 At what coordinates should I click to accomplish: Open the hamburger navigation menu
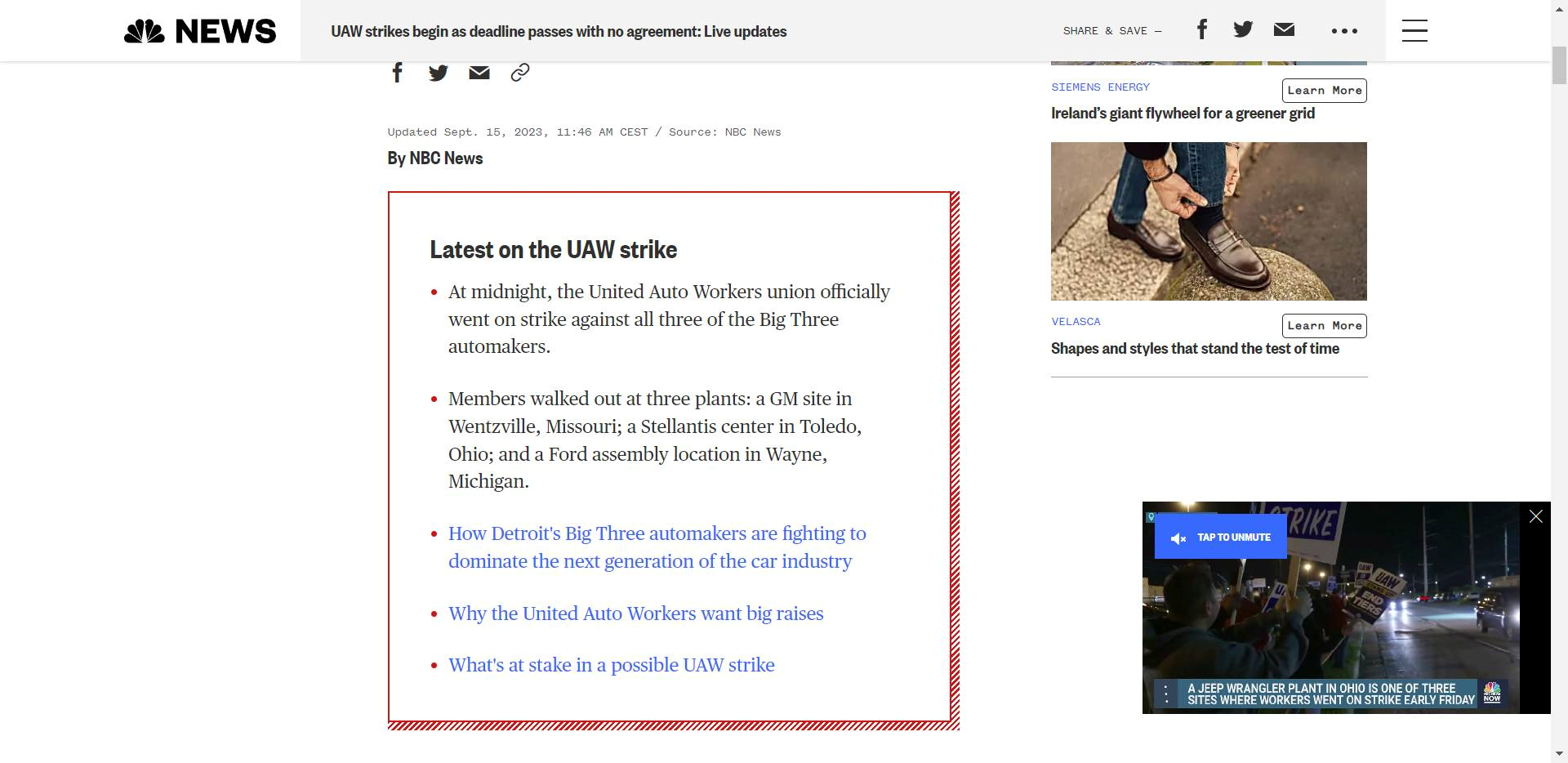[x=1414, y=31]
